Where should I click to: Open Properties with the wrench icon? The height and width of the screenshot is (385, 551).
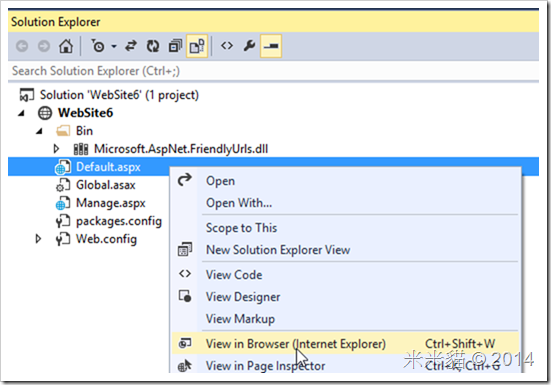coord(249,46)
